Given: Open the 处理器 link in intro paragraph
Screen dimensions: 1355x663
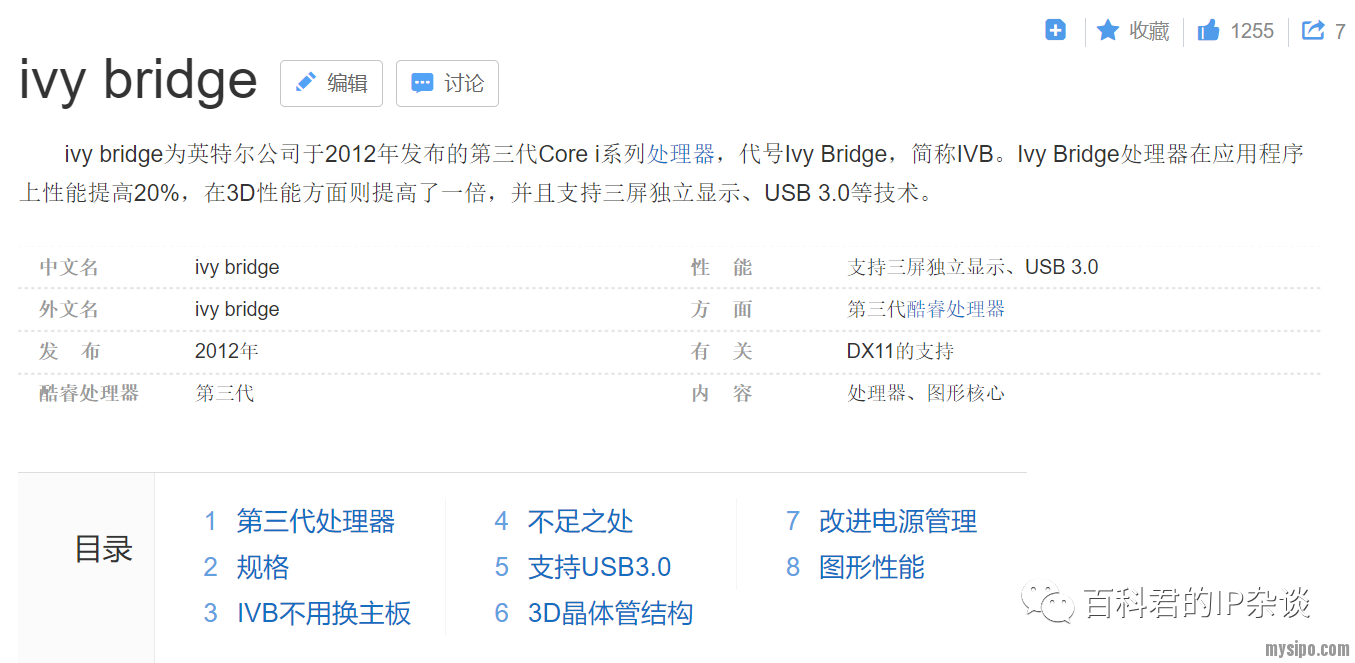Looking at the screenshot, I should pos(681,154).
